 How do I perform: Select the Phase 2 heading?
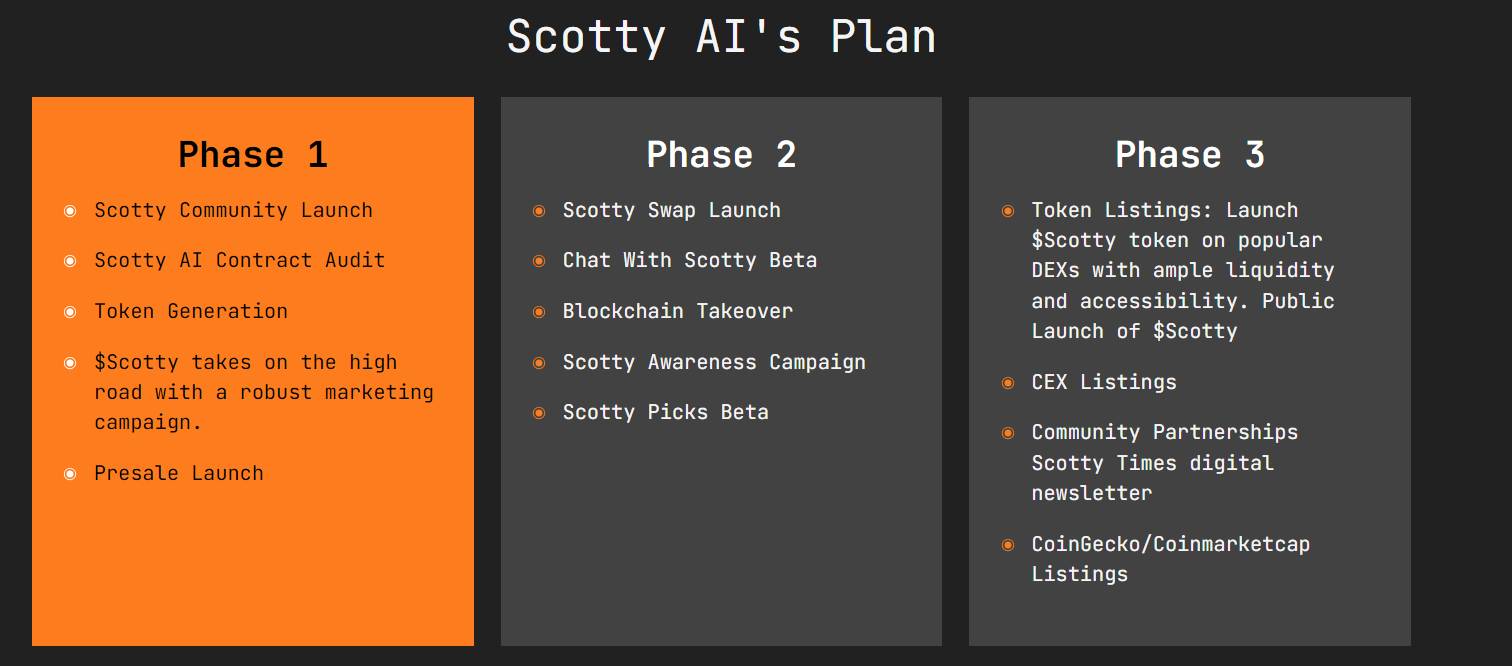tap(721, 155)
